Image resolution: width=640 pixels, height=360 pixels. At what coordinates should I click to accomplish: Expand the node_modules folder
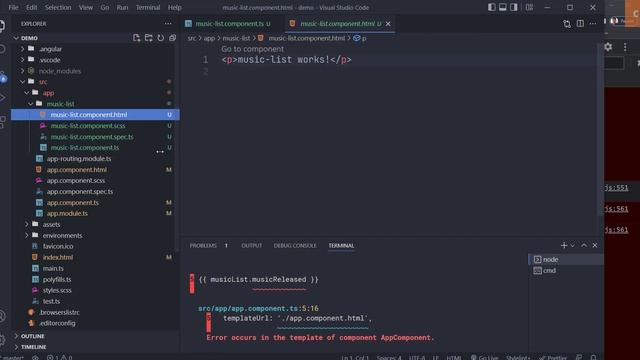click(23, 71)
